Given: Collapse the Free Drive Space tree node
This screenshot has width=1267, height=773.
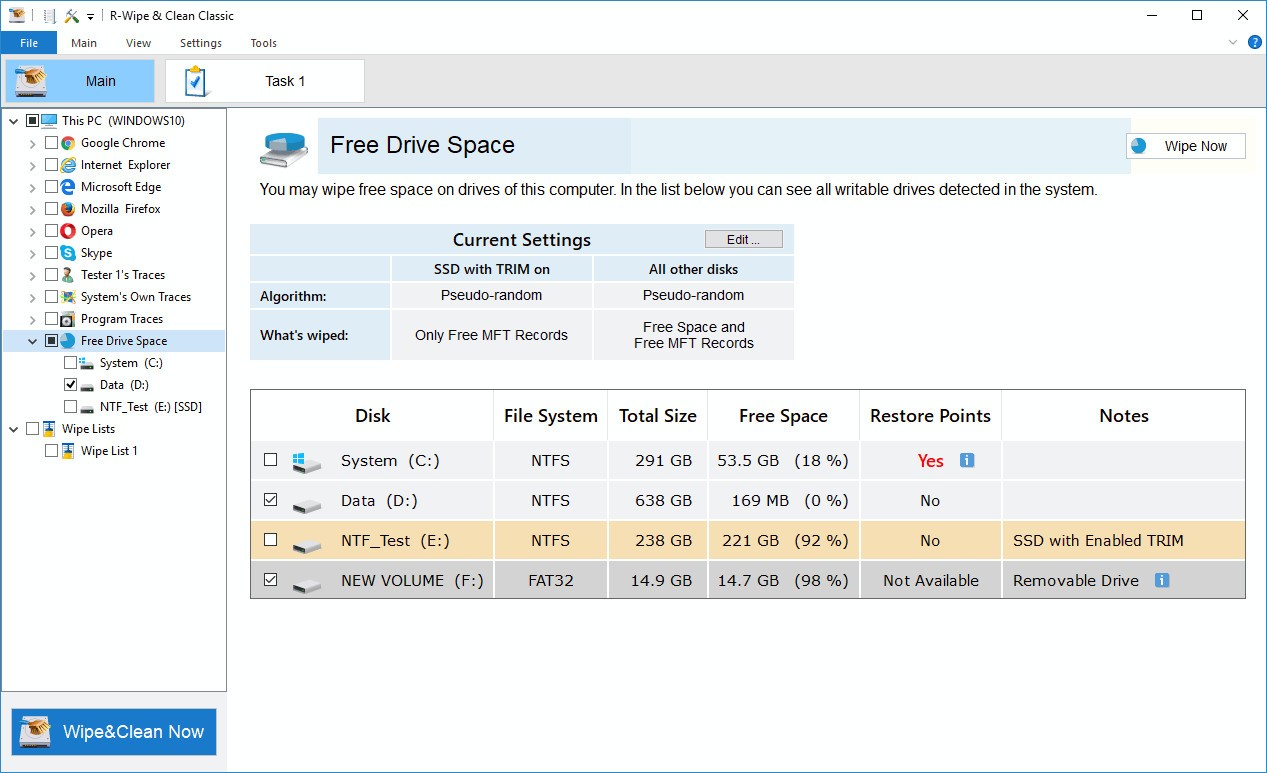Looking at the screenshot, I should click(33, 341).
